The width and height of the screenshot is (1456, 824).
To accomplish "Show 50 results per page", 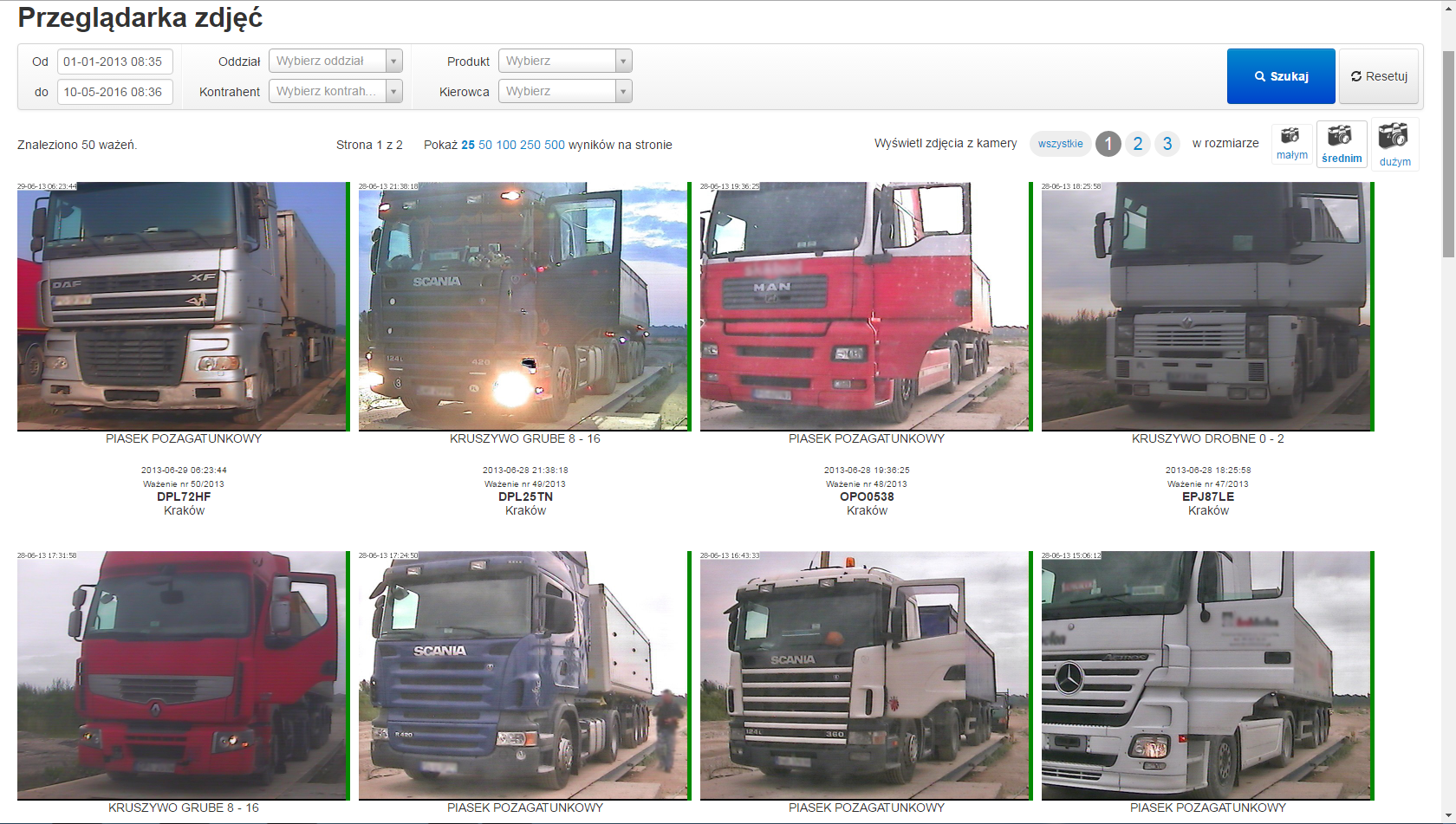I will (x=485, y=145).
